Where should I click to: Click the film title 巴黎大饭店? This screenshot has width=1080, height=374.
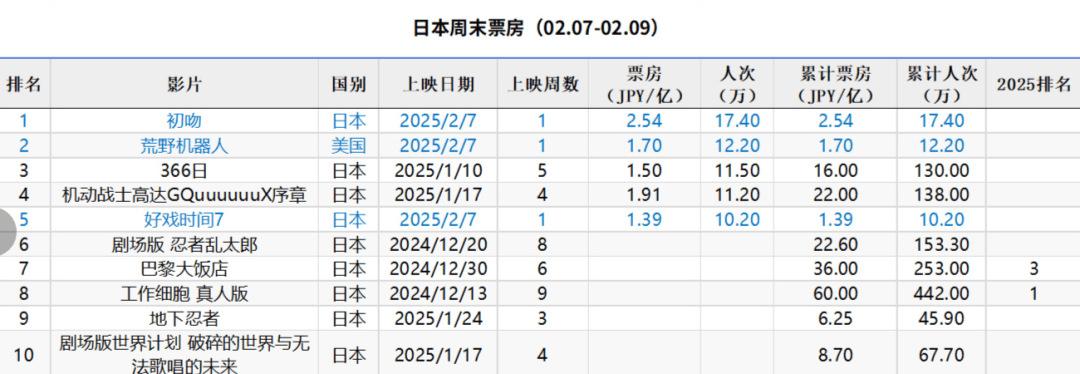[x=184, y=269]
